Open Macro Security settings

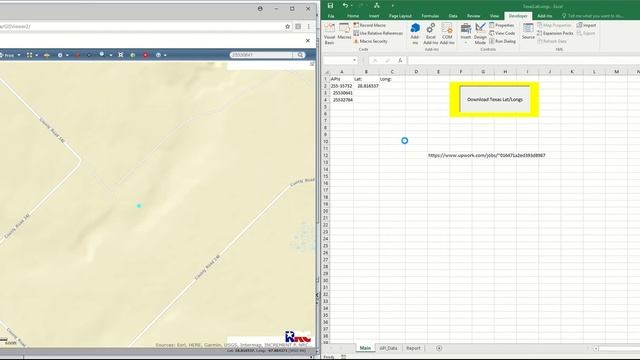click(x=371, y=41)
